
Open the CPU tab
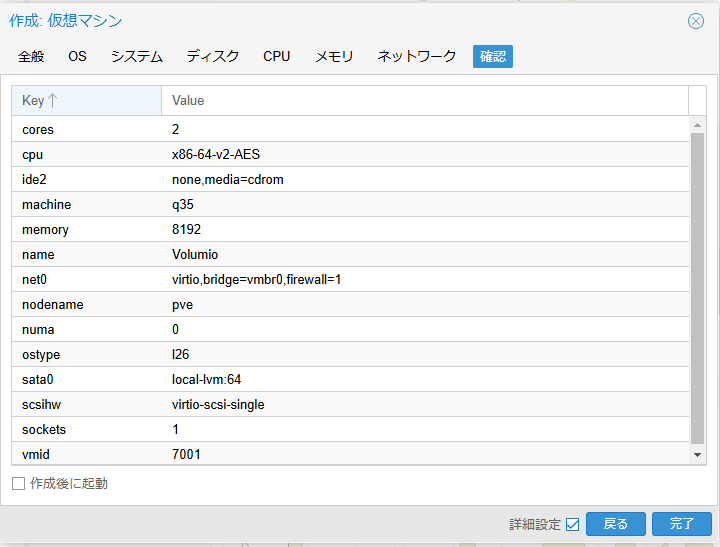[276, 56]
